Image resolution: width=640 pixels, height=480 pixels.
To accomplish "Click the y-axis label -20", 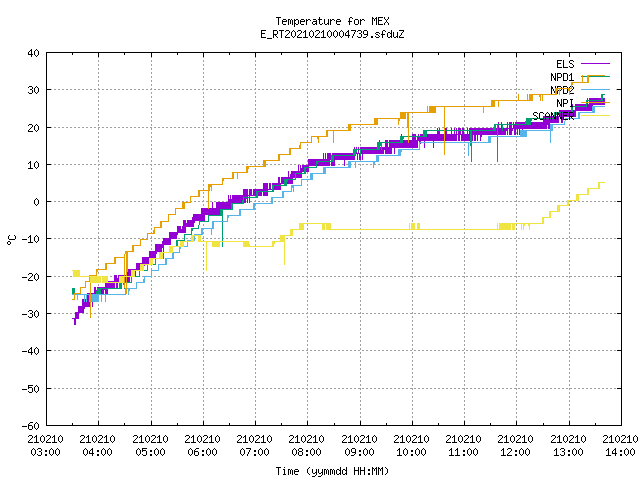I will [31, 277].
